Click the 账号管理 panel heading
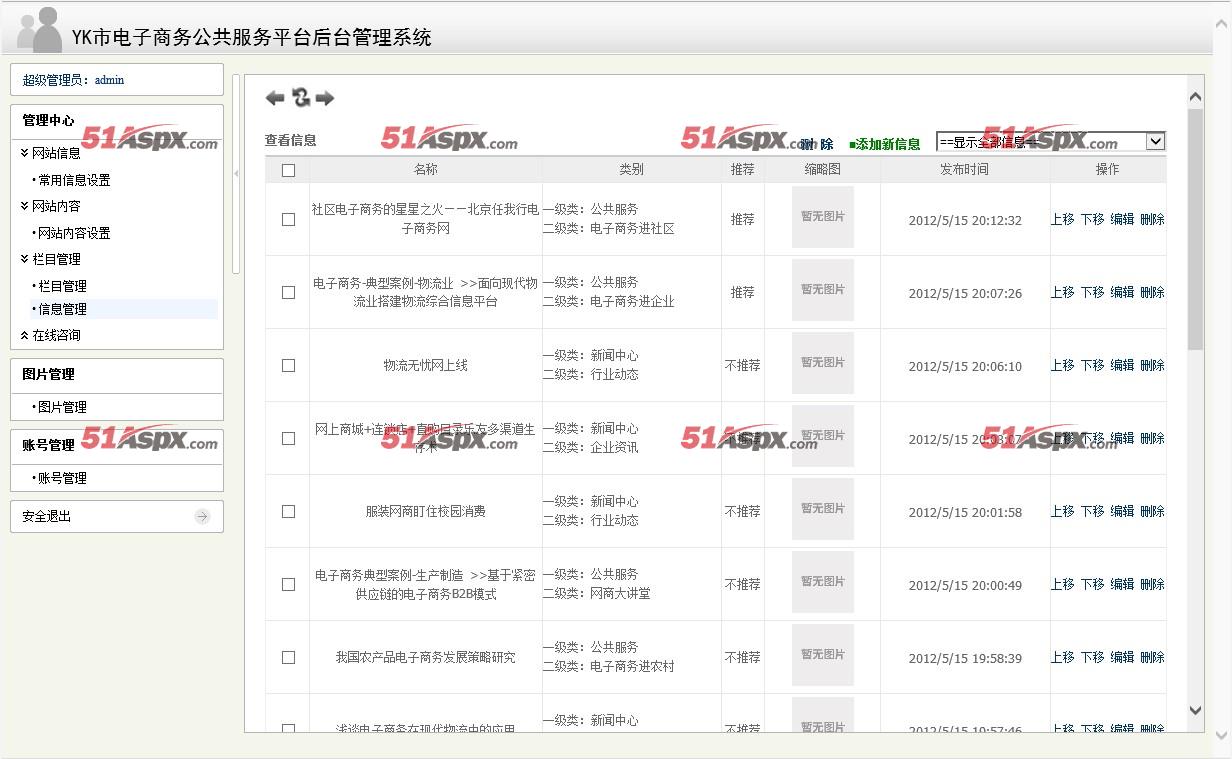1232x759 pixels. [48, 445]
